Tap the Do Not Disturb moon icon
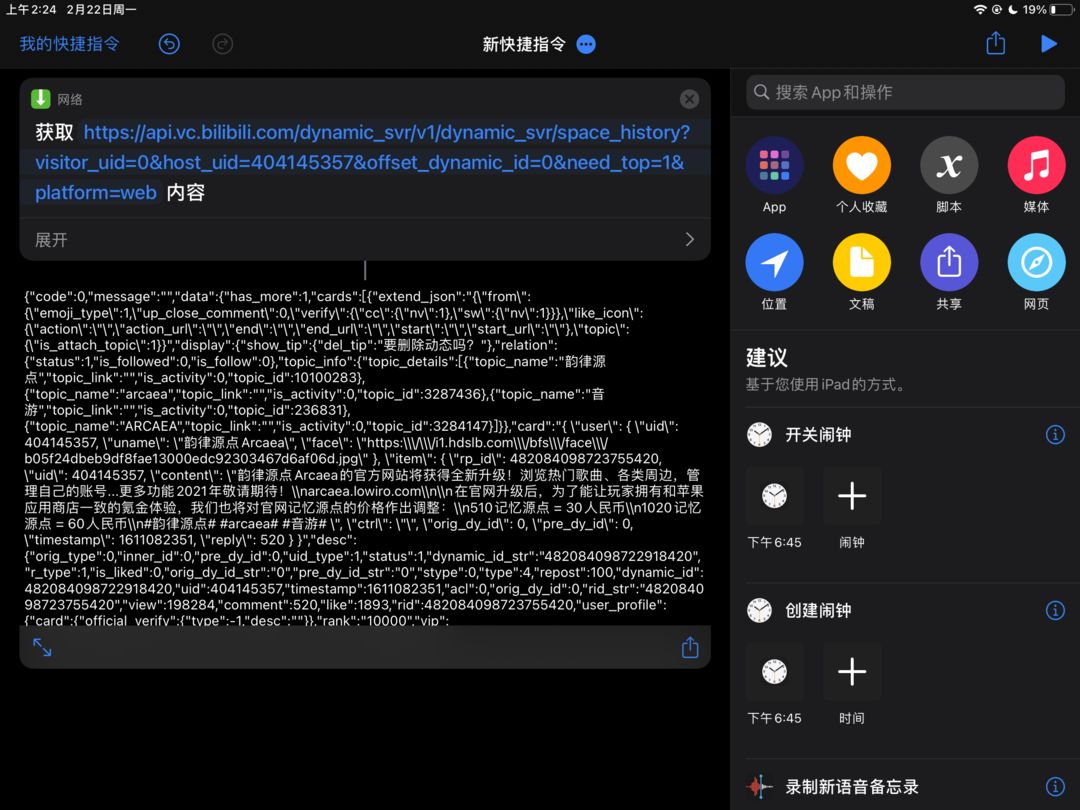Viewport: 1080px width, 810px height. coord(1012,10)
